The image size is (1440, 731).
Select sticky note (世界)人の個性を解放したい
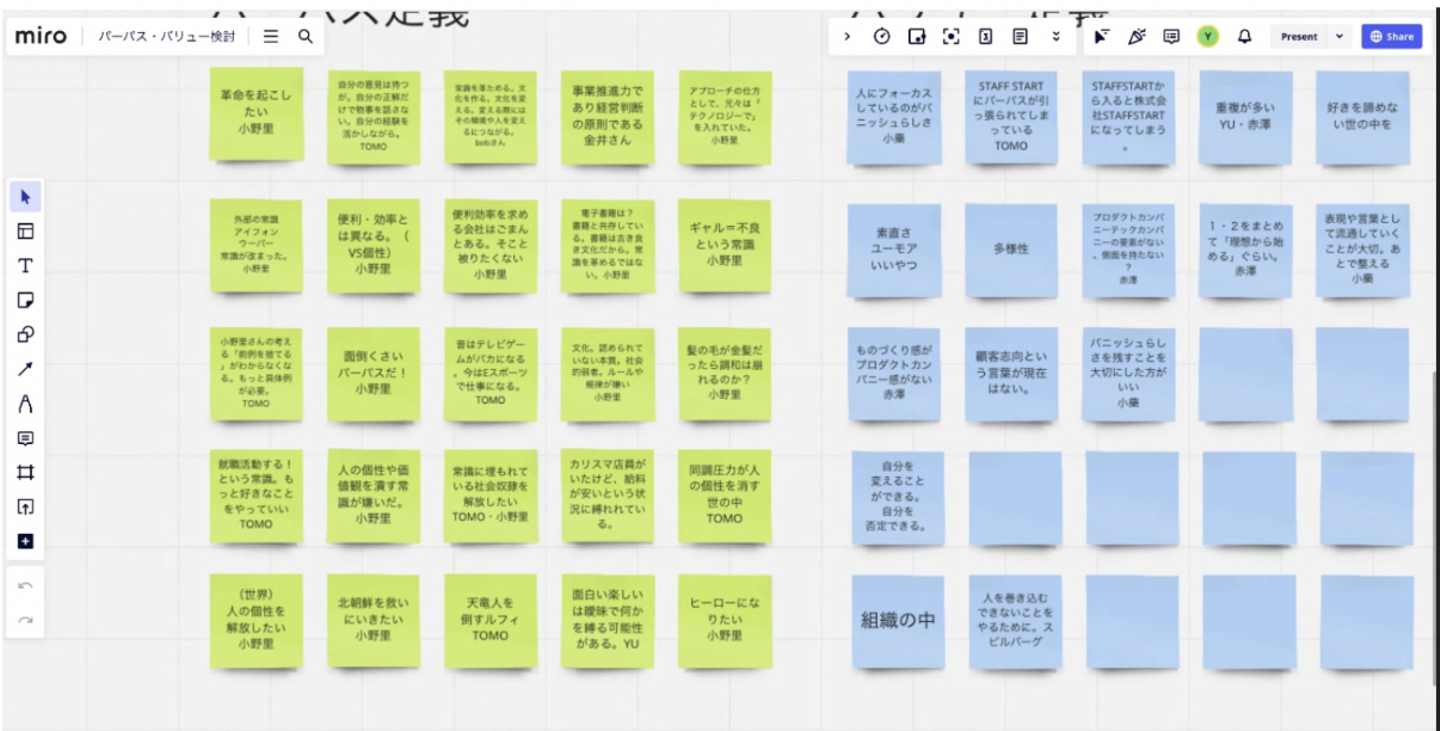[256, 621]
